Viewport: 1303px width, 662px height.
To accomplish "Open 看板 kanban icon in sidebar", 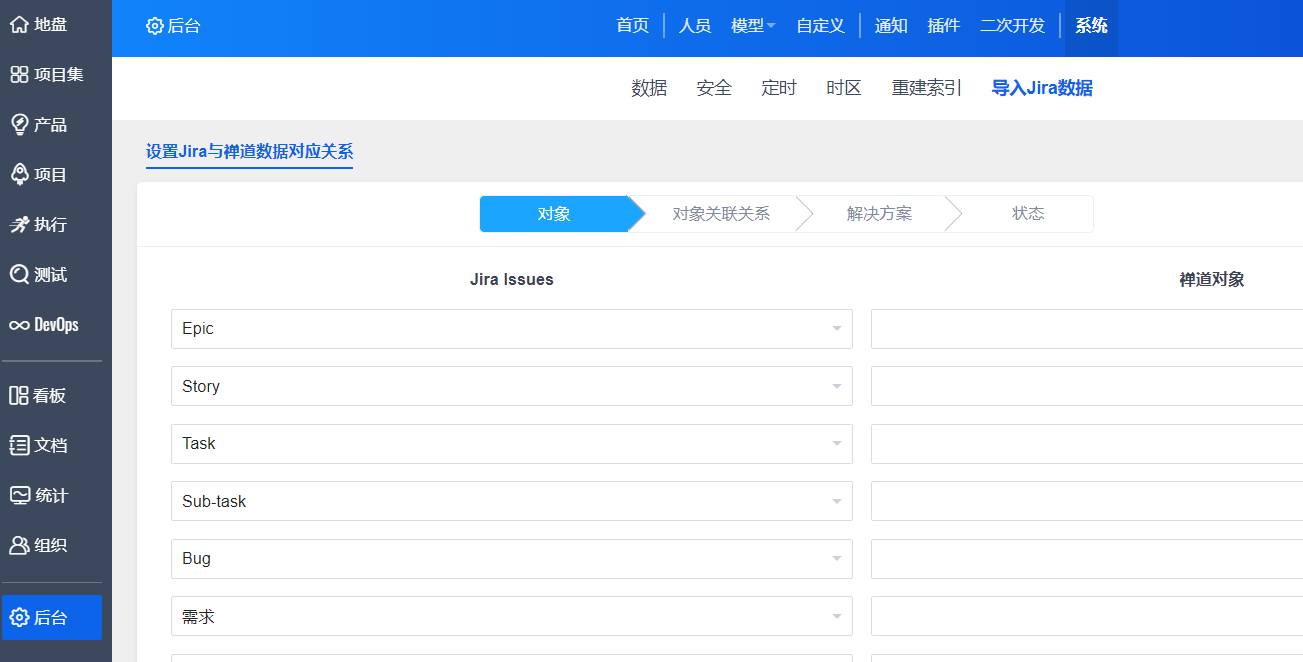I will pos(19,396).
